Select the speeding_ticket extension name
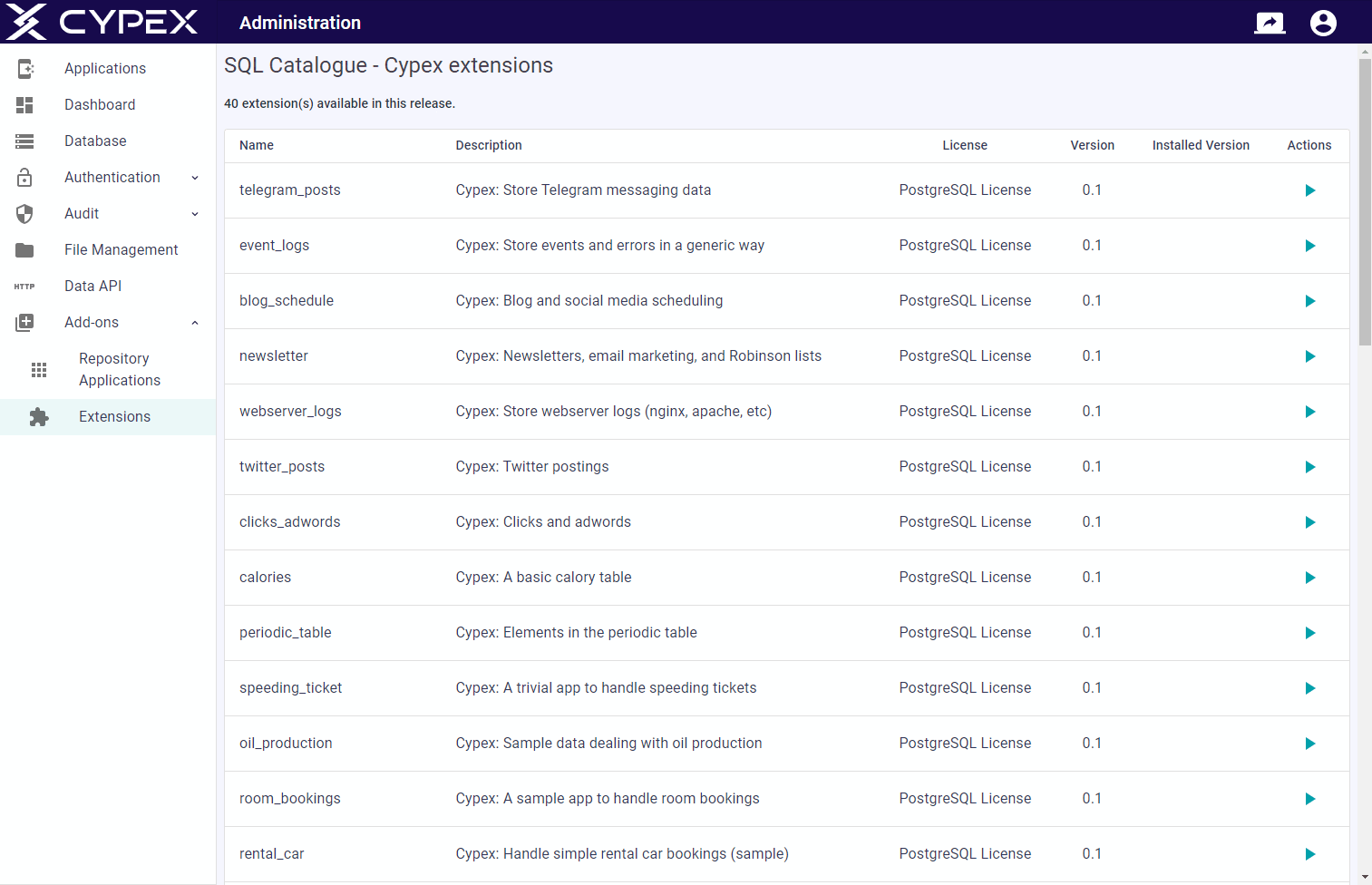The image size is (1372, 885). (x=290, y=688)
